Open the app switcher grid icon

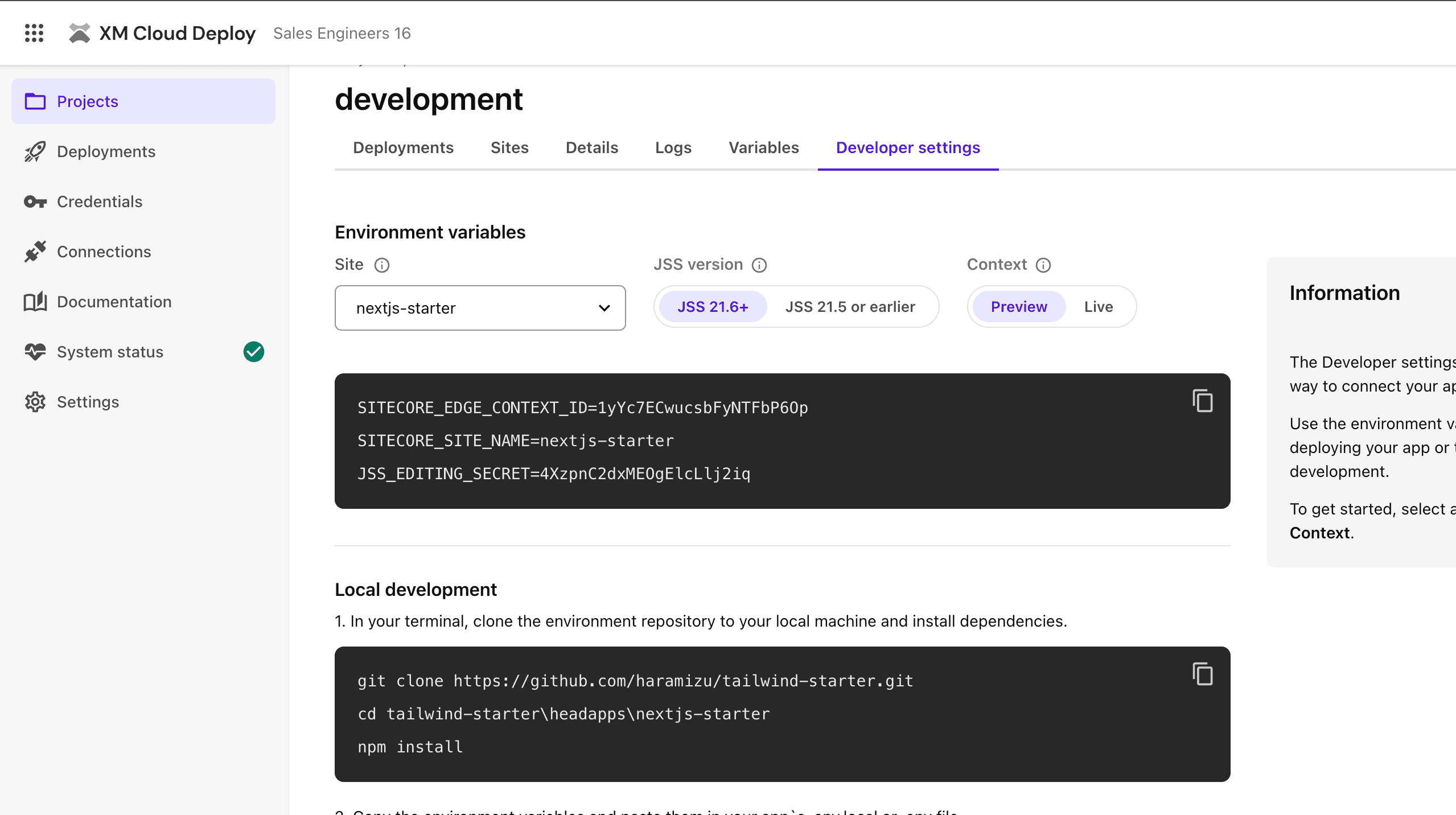[x=34, y=33]
